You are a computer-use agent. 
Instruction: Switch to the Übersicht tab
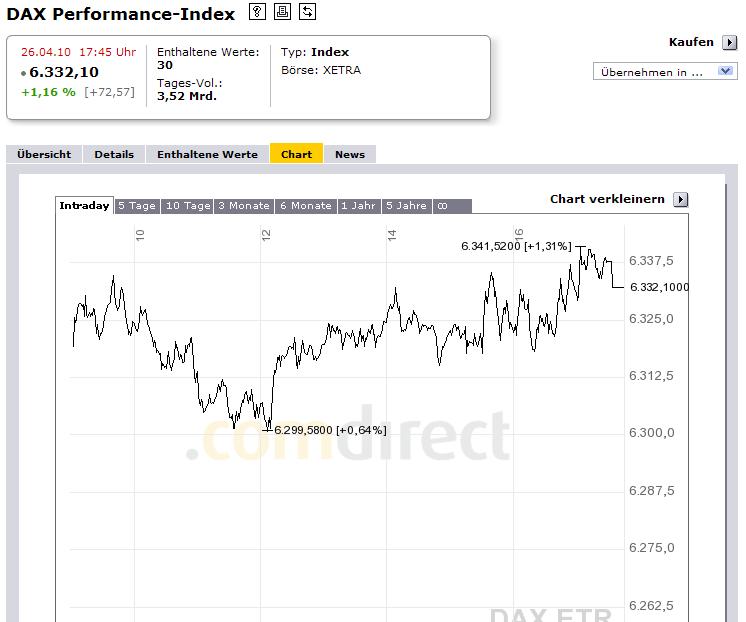[x=44, y=154]
